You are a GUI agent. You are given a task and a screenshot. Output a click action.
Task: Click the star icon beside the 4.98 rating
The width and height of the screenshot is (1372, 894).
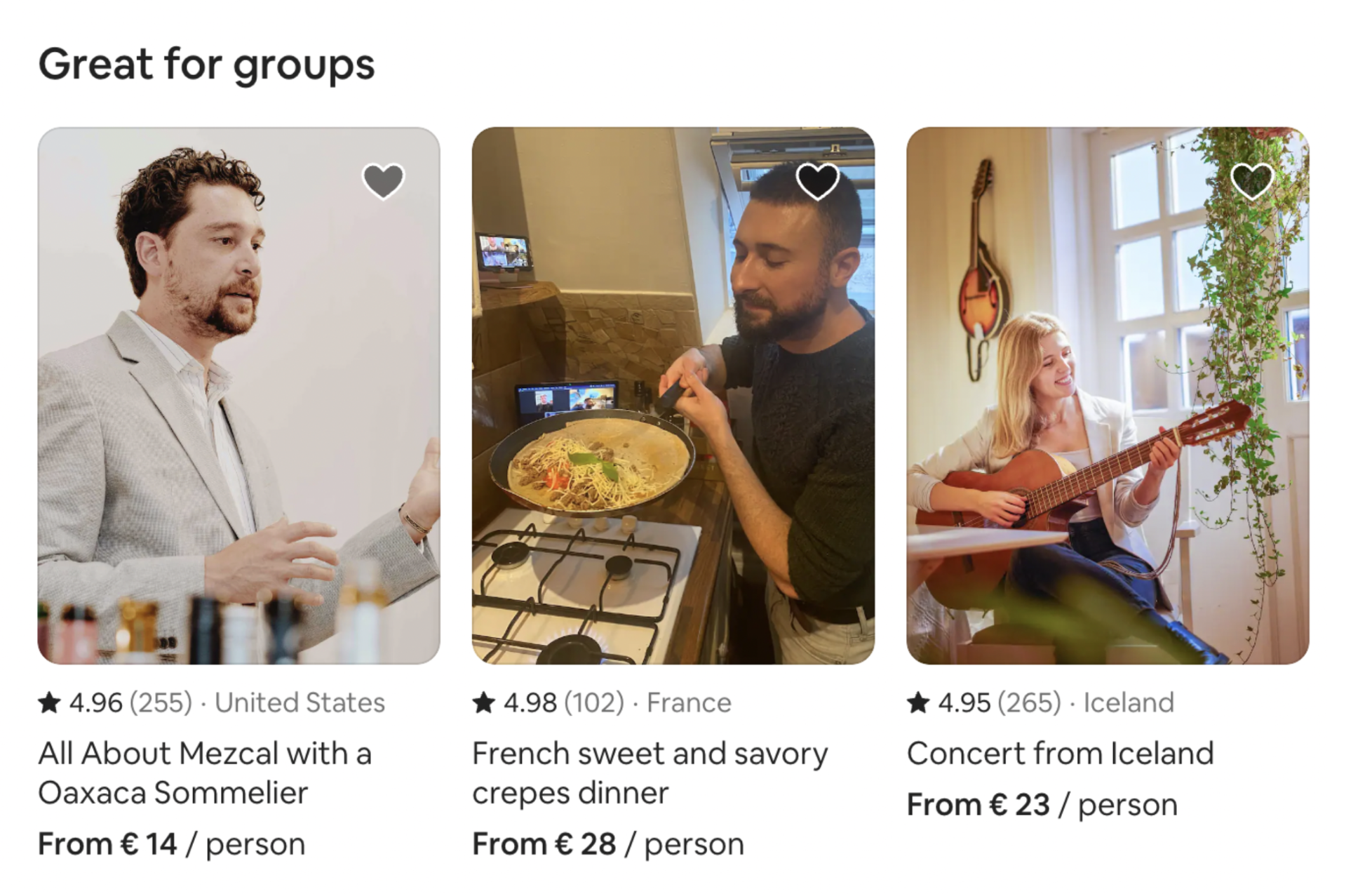coord(484,702)
